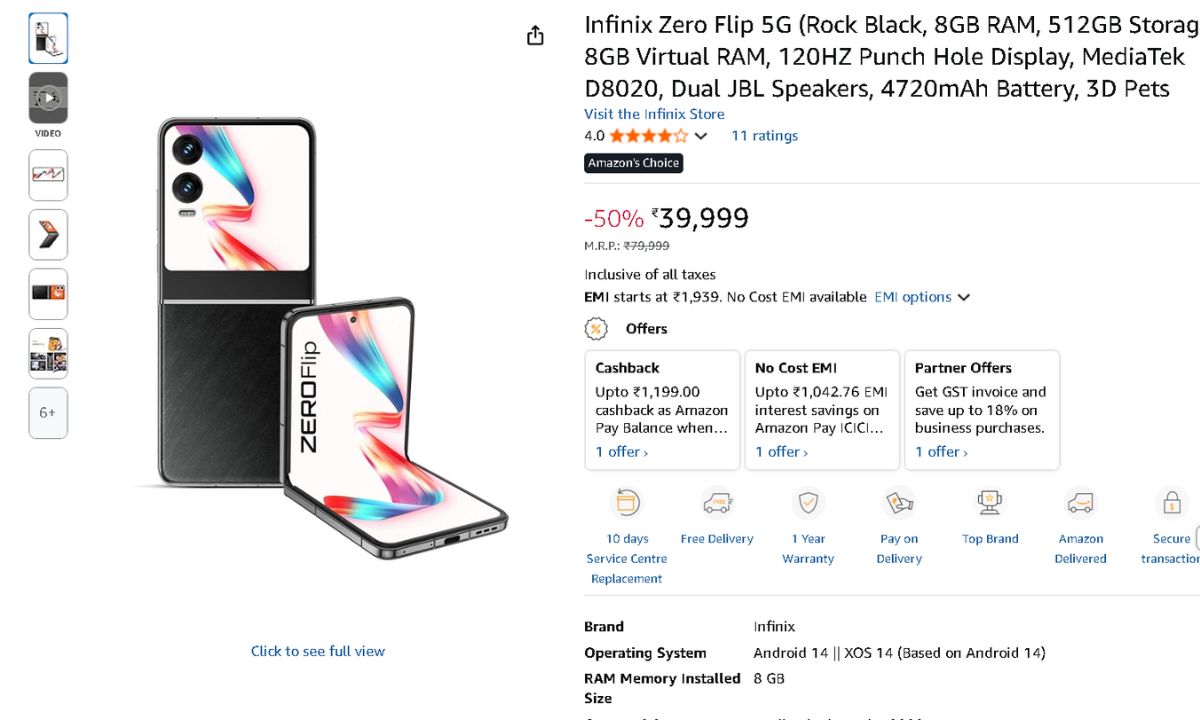This screenshot has height=720, width=1200.
Task: Open the Top Brand trophy icon
Action: [x=990, y=503]
